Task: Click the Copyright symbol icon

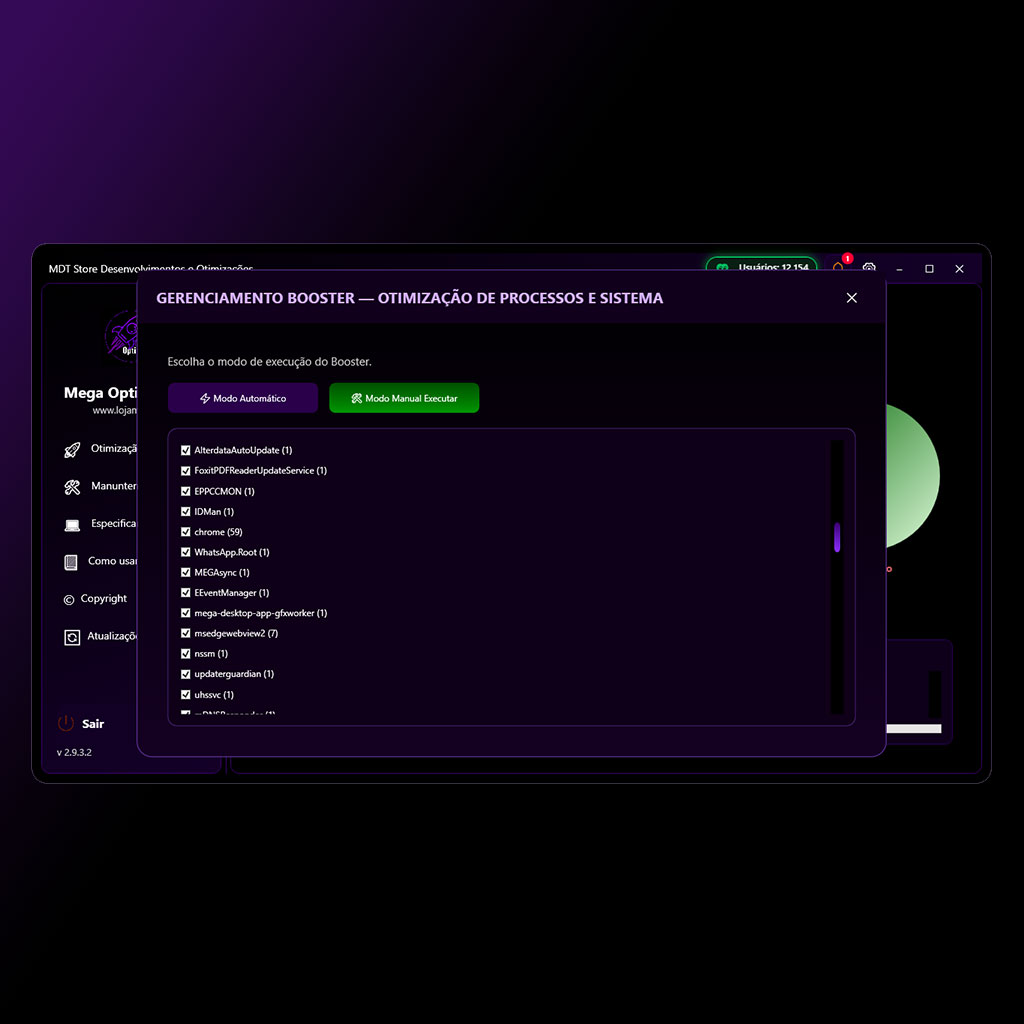Action: point(69,600)
